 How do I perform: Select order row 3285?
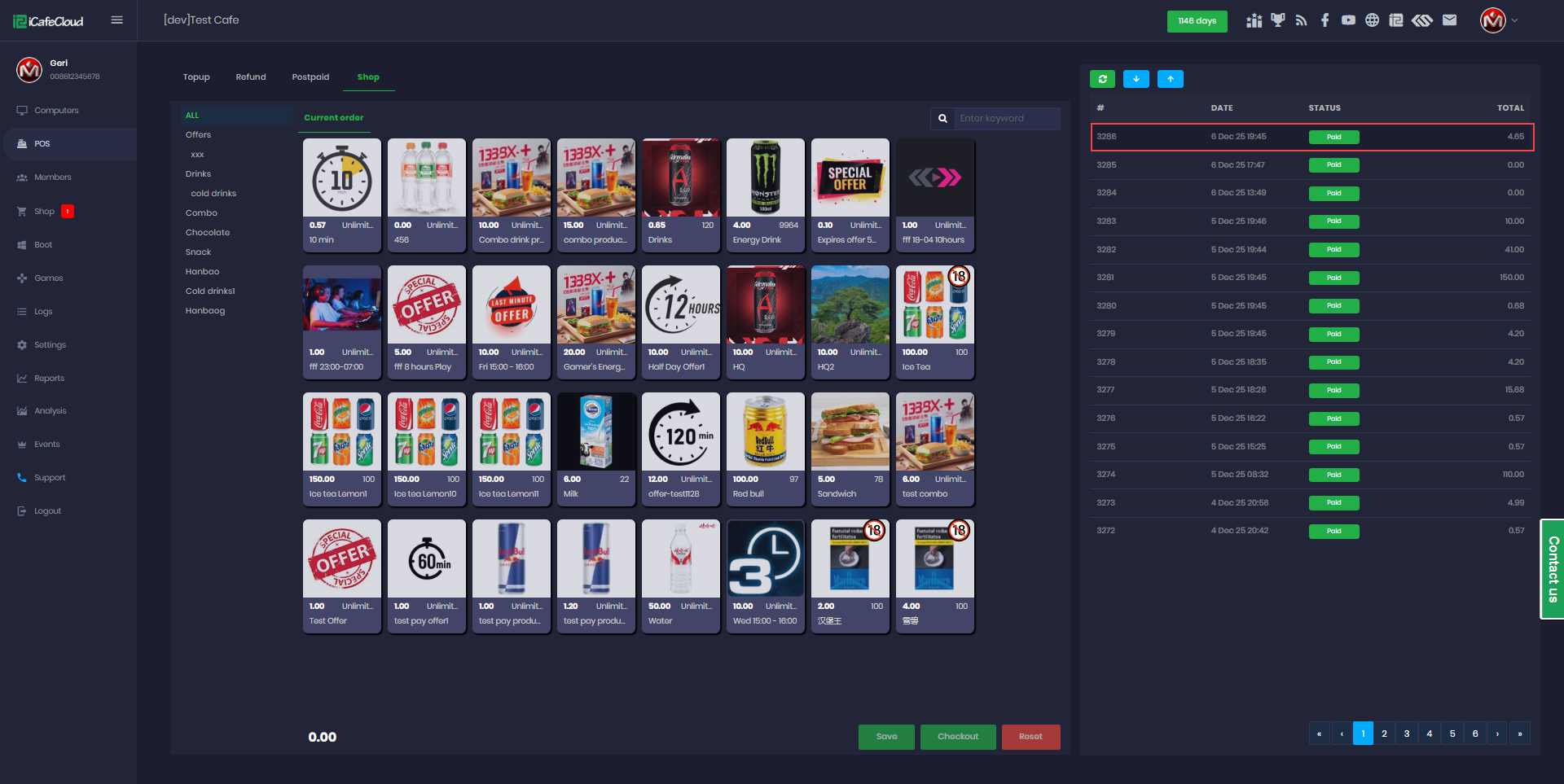click(1311, 165)
